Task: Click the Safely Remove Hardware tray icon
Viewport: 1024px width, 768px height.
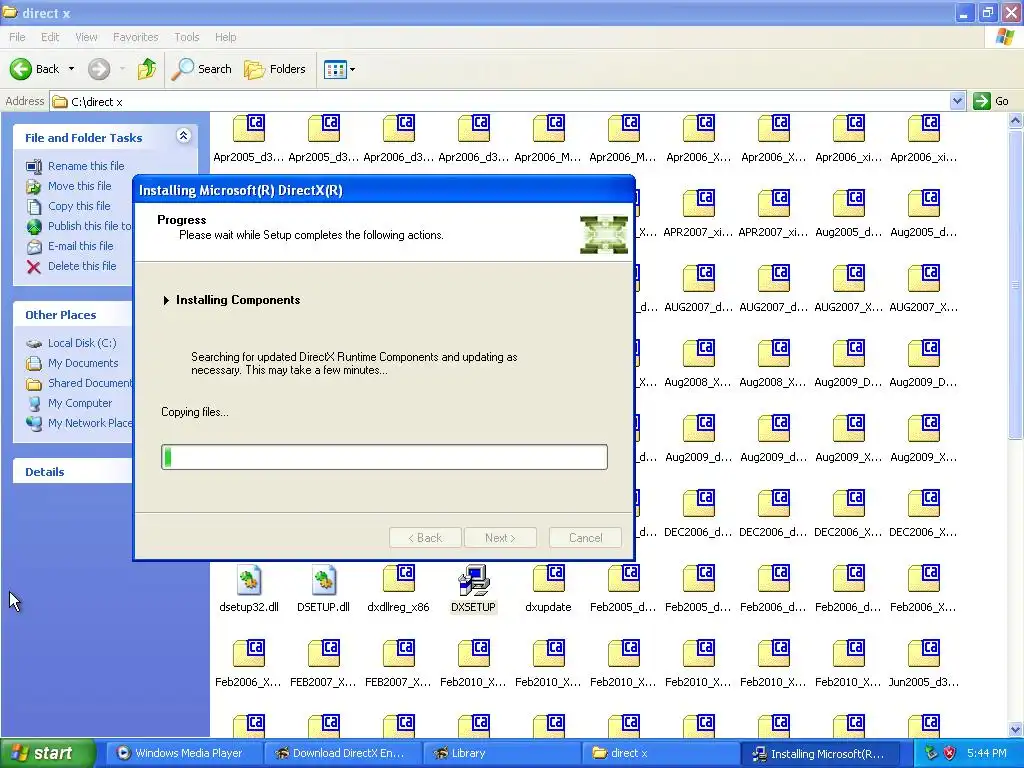Action: click(931, 754)
